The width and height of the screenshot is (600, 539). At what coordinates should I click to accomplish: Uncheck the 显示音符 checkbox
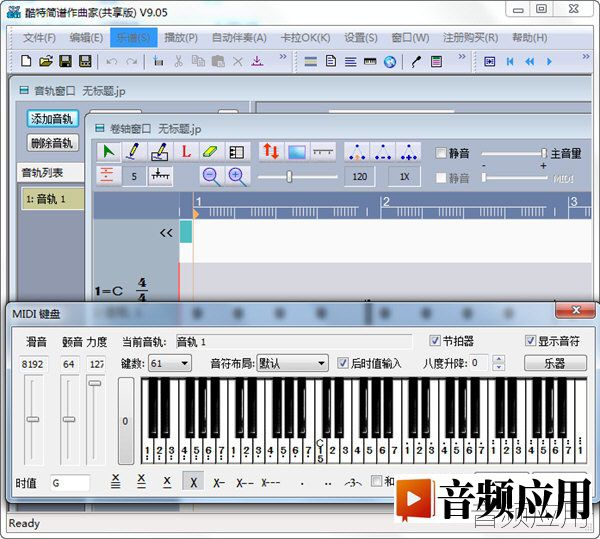tap(530, 340)
